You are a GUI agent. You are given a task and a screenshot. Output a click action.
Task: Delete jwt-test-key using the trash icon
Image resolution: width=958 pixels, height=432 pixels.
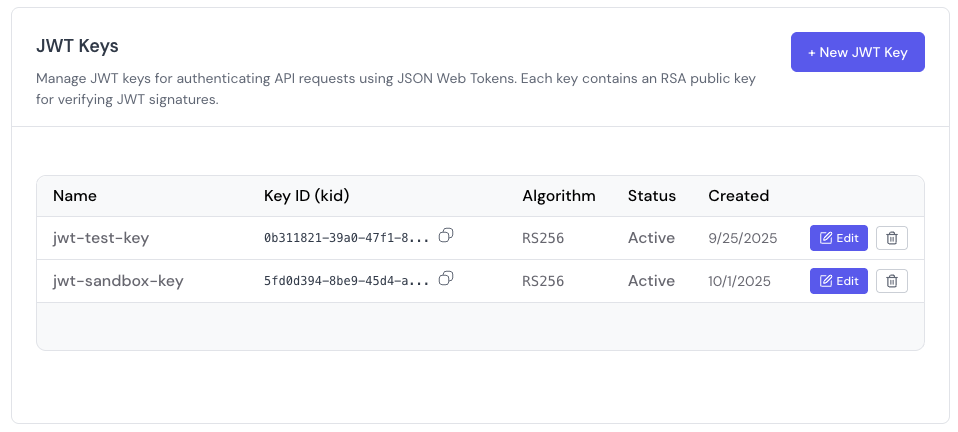pyautogui.click(x=891, y=238)
